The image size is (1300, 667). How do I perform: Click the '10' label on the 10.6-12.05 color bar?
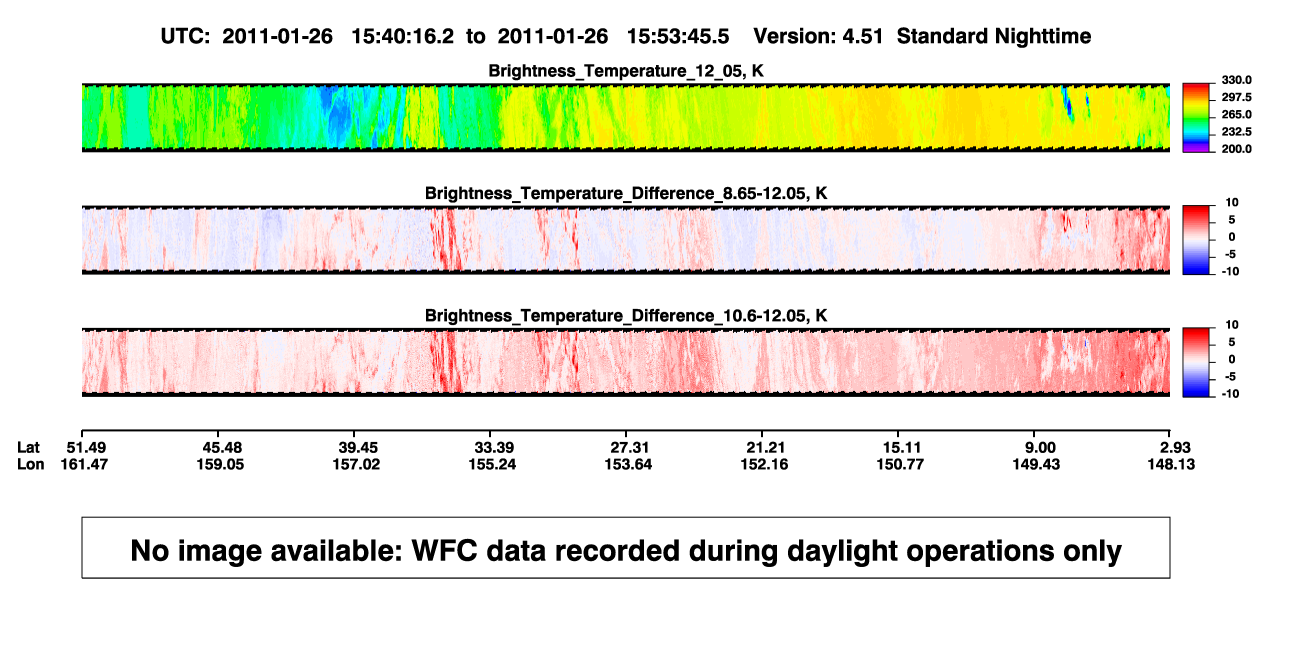[x=1231, y=325]
